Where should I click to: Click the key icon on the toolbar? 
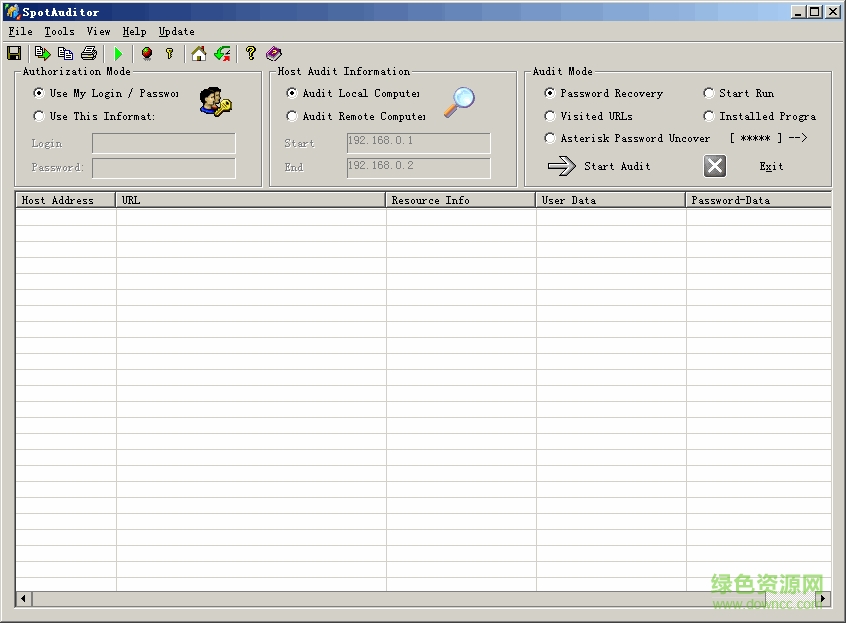(170, 53)
